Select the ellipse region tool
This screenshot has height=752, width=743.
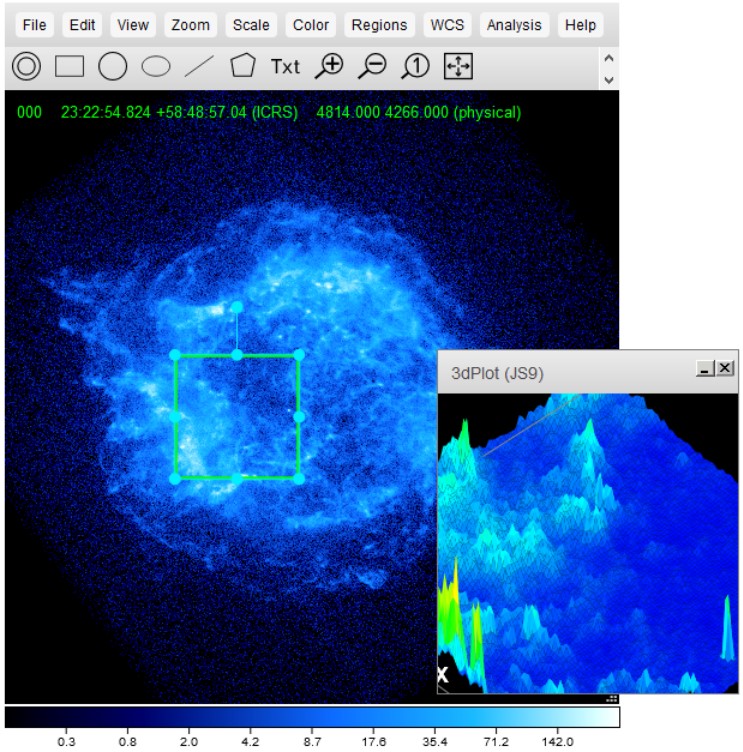(x=155, y=67)
